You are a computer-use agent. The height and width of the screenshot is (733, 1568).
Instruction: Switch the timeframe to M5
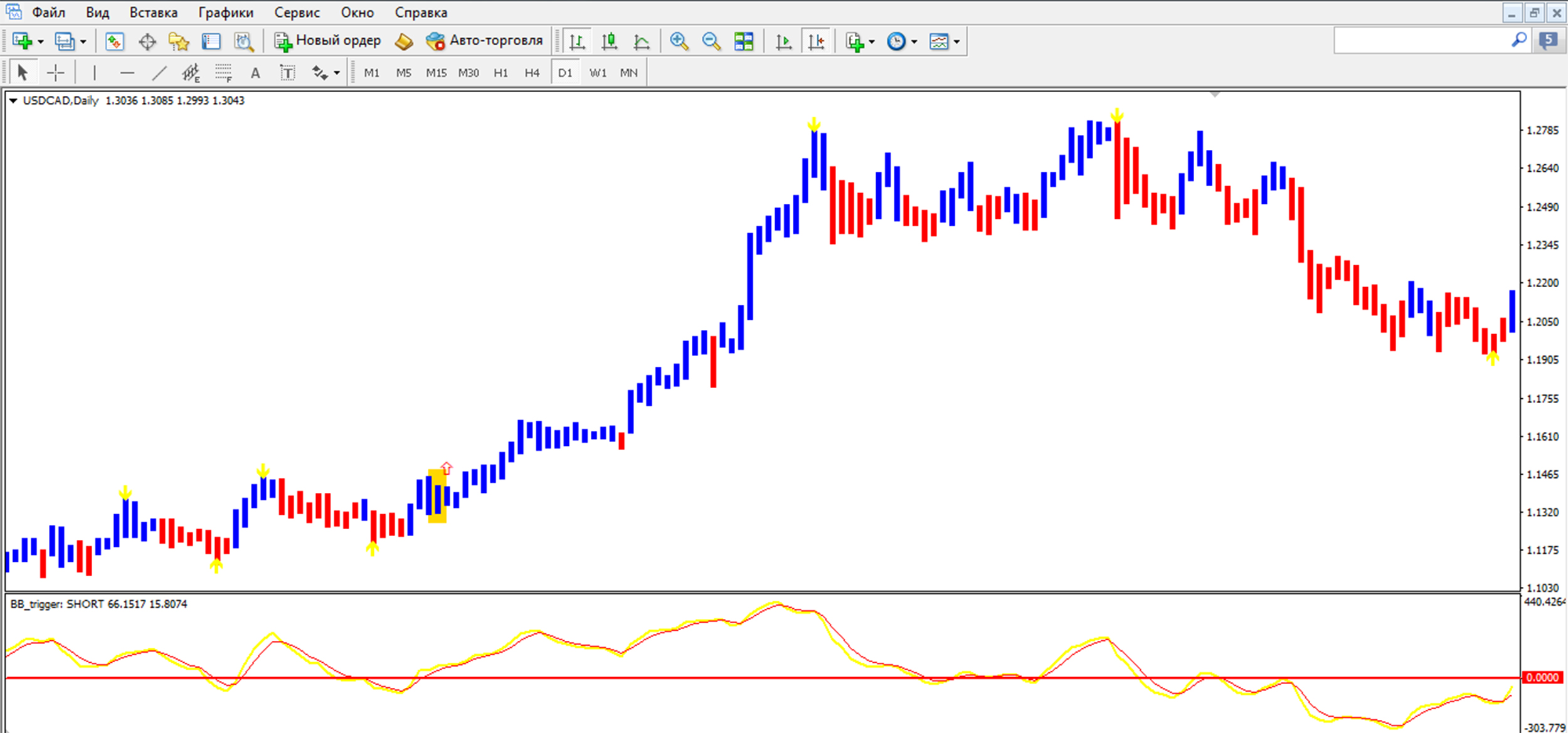(x=404, y=73)
